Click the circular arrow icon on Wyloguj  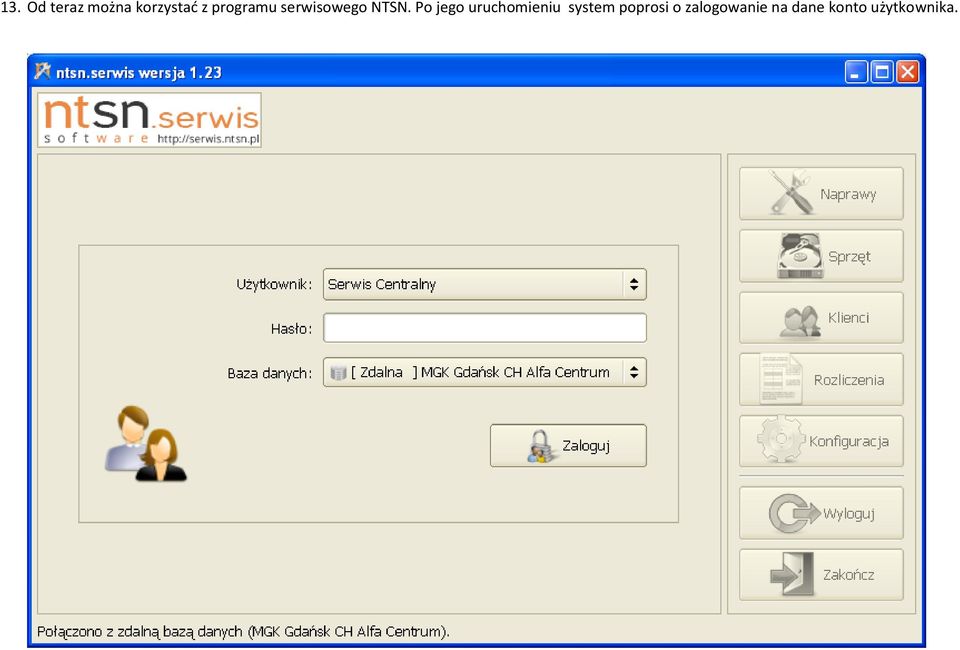coord(794,512)
